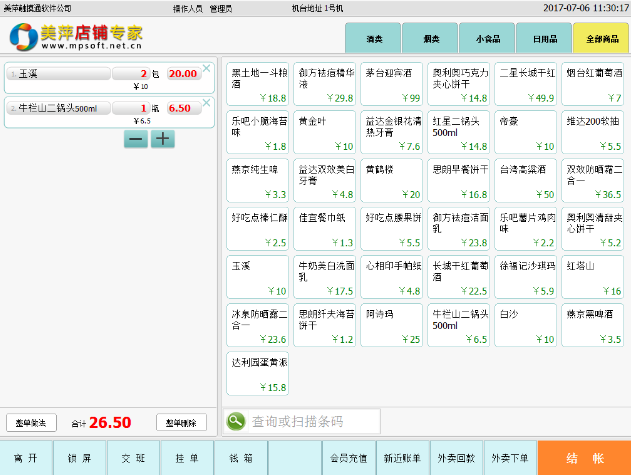Click the 锁屏 lock screen button
This screenshot has height=475, width=631.
[x=80, y=458]
